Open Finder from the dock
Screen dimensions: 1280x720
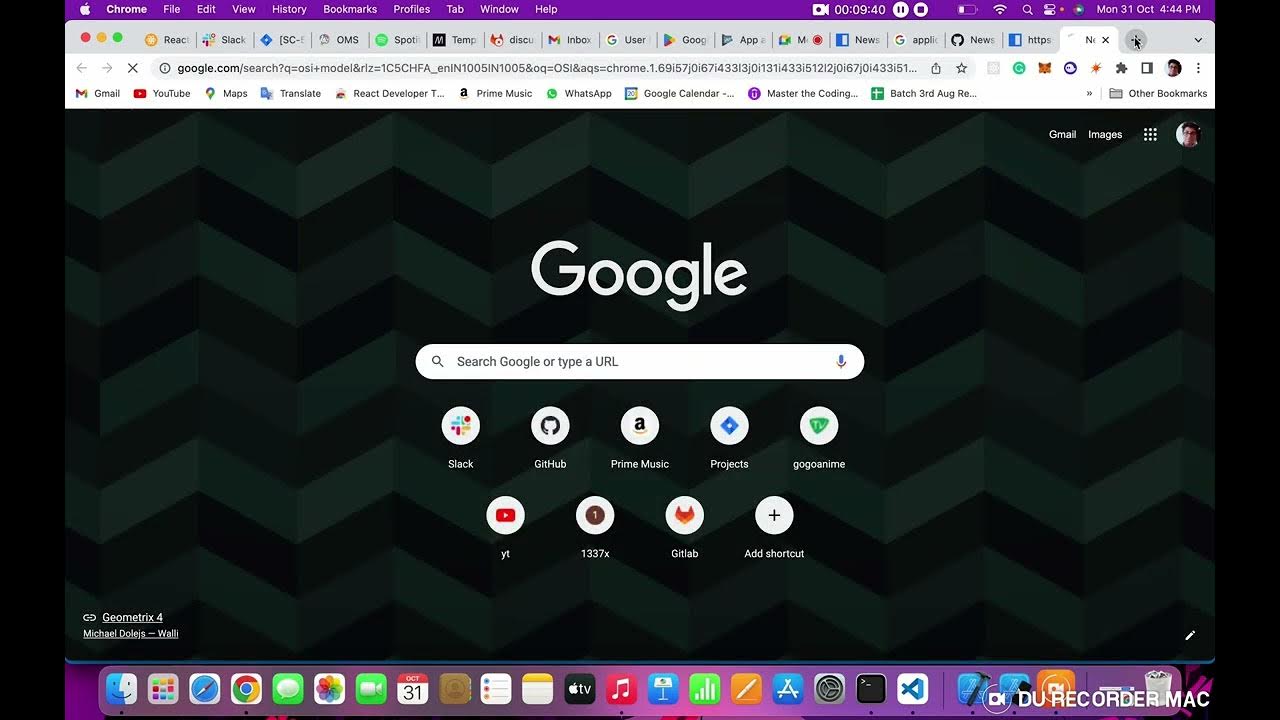pyautogui.click(x=122, y=689)
